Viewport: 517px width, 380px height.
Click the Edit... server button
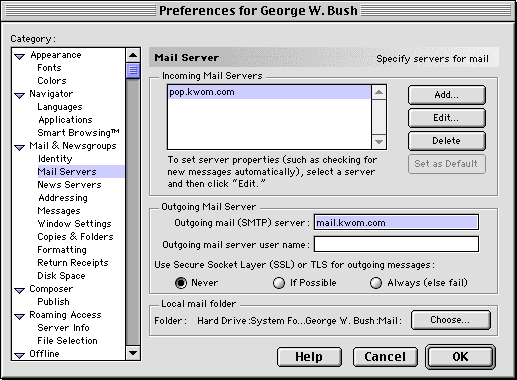pyautogui.click(x=447, y=118)
